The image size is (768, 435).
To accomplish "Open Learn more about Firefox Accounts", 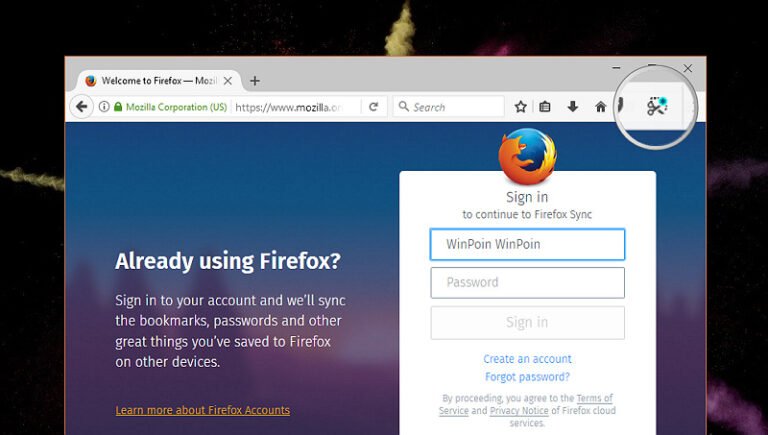I will click(202, 410).
